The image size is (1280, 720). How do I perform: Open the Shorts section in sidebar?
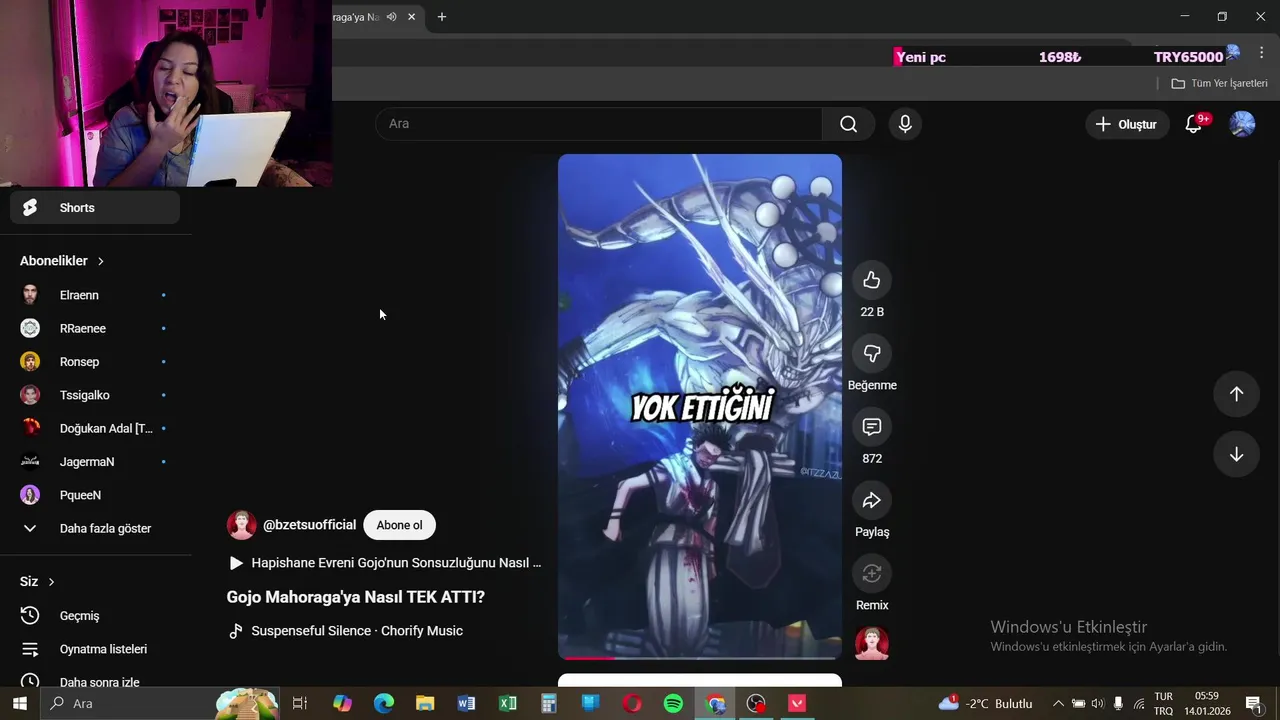pos(95,208)
